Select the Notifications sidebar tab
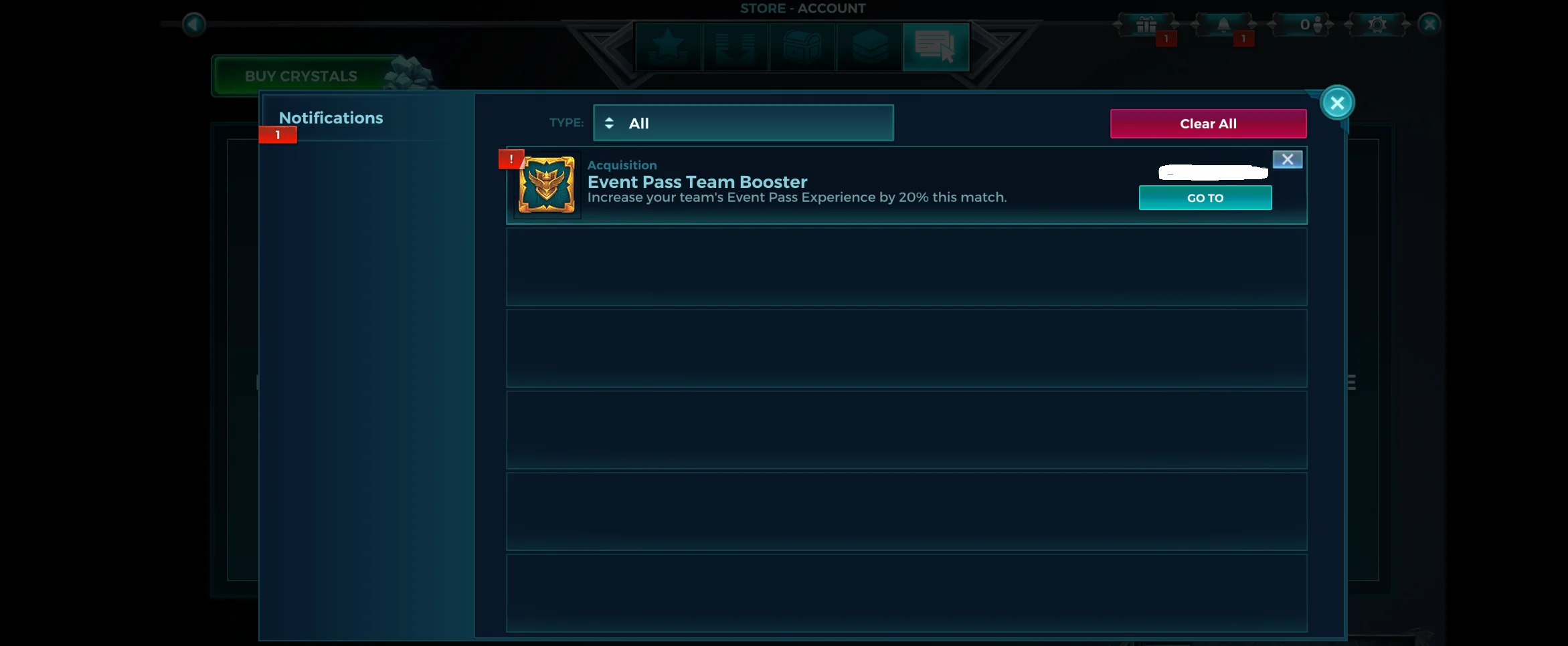The width and height of the screenshot is (1568, 646). 331,118
